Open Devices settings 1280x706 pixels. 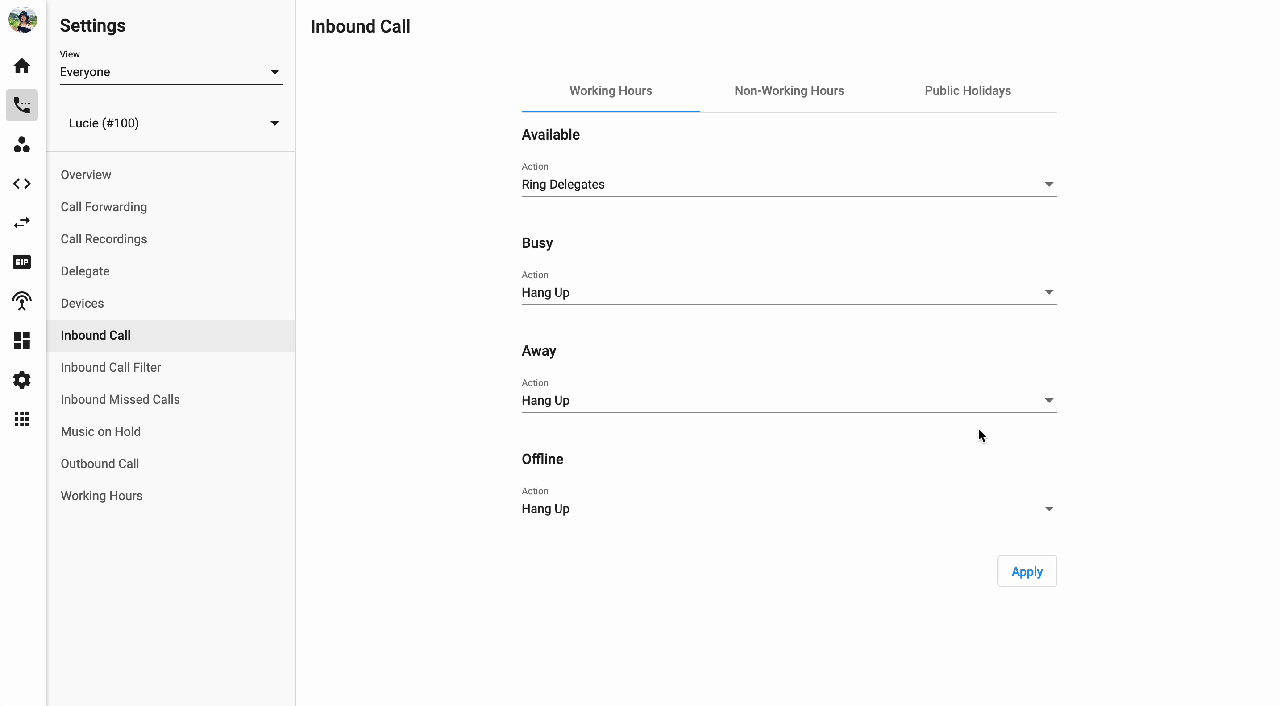coord(171,303)
